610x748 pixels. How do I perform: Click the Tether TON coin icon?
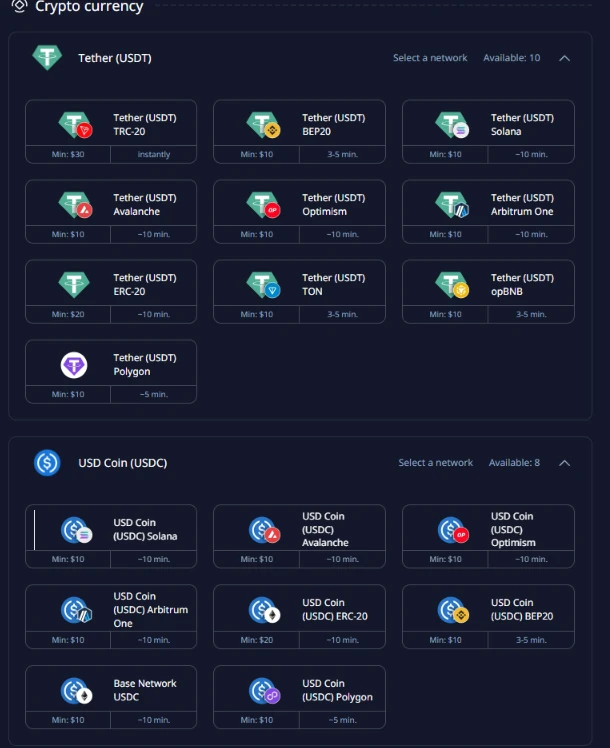pyautogui.click(x=263, y=284)
